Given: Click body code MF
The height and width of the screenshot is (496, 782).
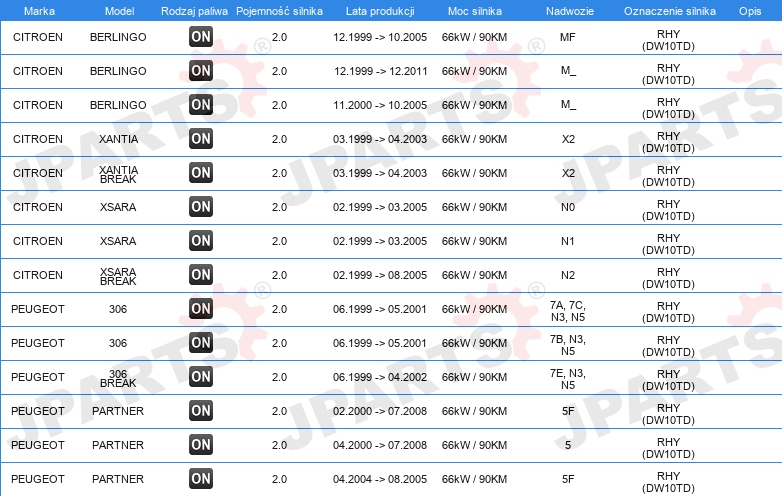Looking at the screenshot, I should pyautogui.click(x=568, y=37).
